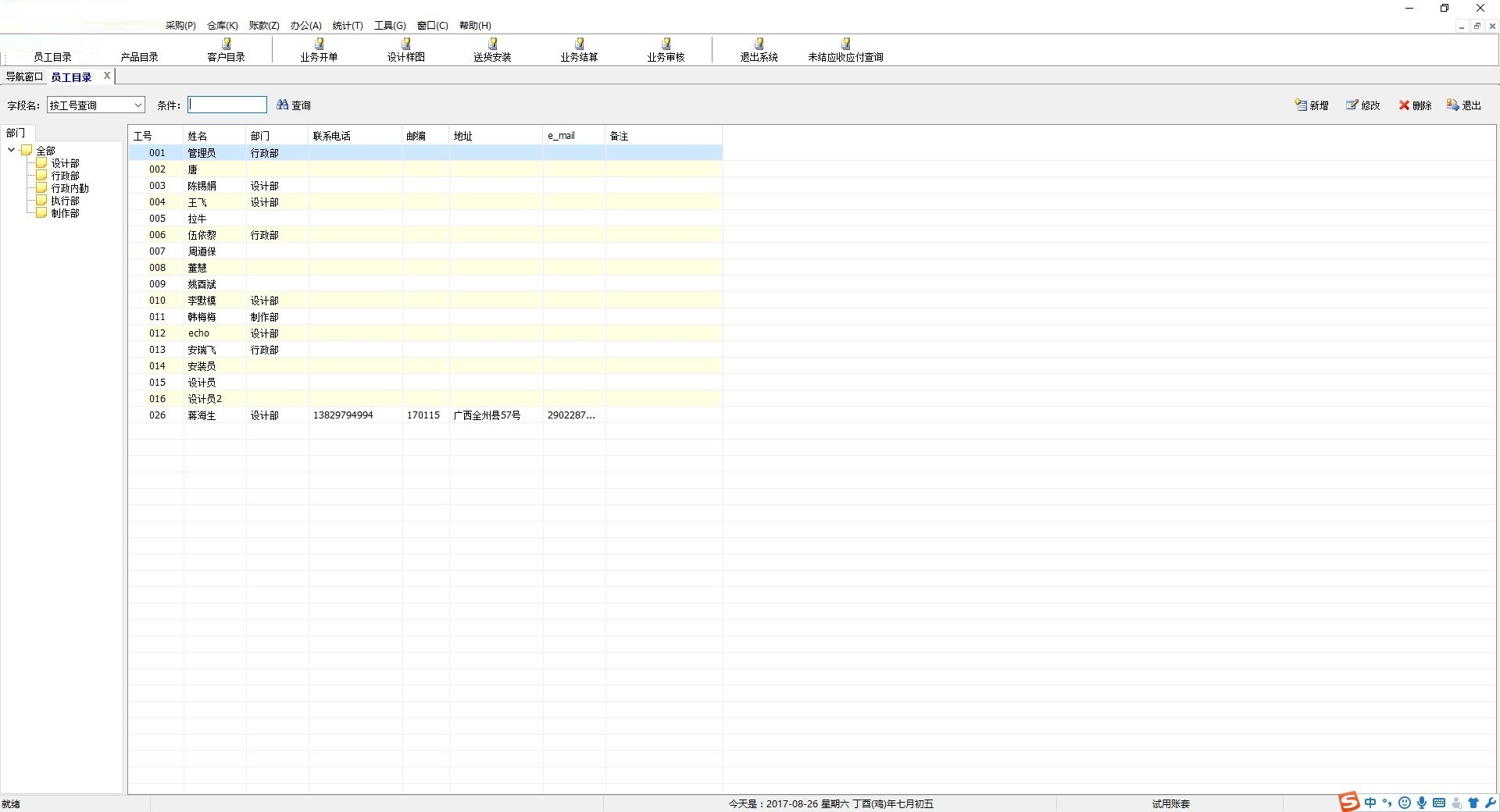Open the 业务审核 toolbar icon

666,50
